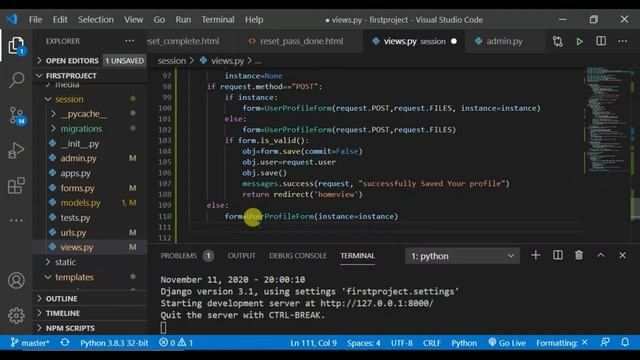Switch to the reset_pass_done.html tab
Screen dimensions: 640x360
point(301,41)
